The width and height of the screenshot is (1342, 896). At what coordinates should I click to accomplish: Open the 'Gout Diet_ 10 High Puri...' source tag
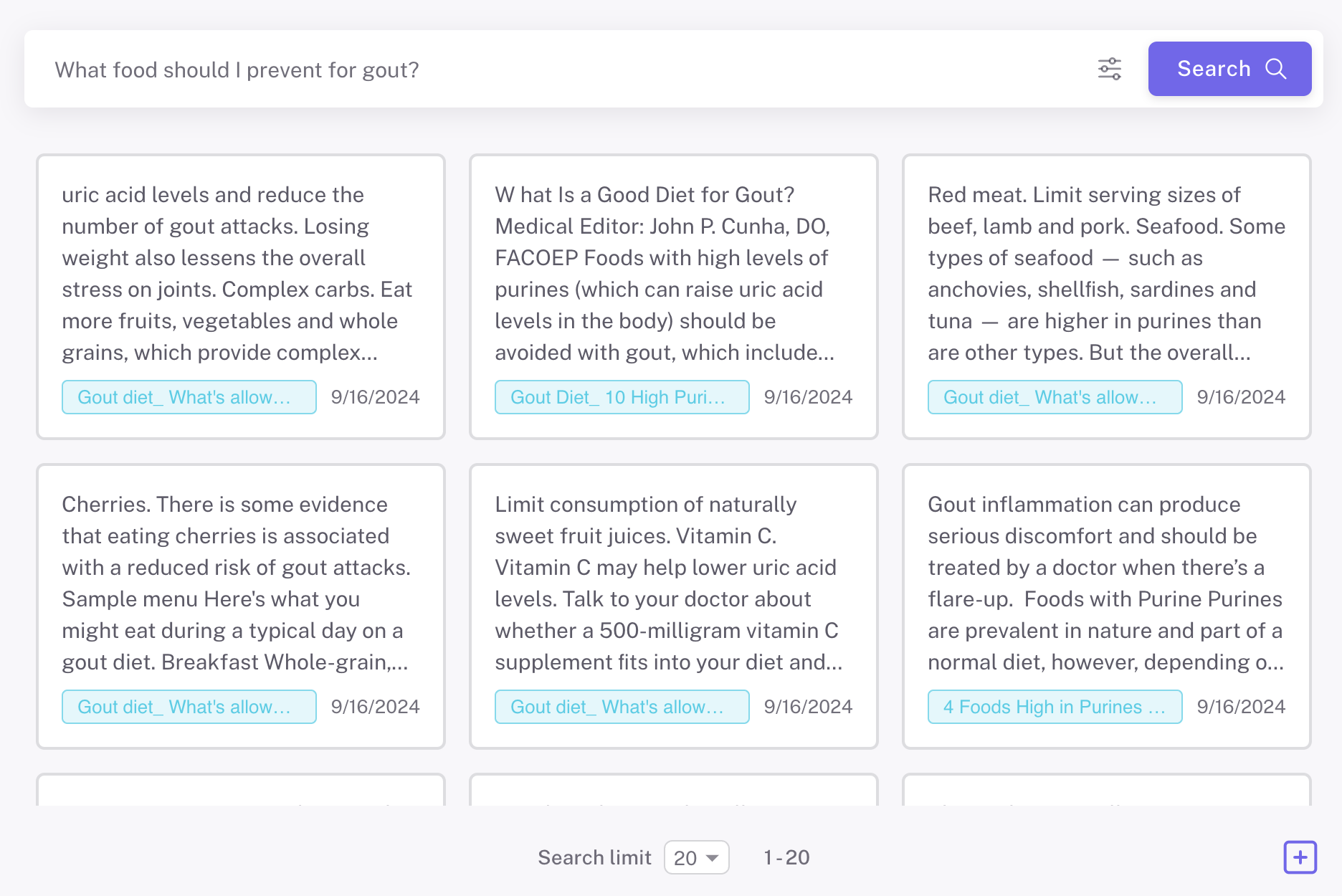622,397
